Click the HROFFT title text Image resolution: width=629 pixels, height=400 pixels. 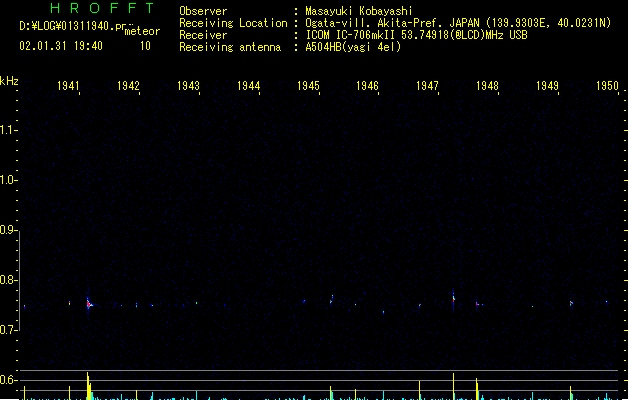click(102, 8)
